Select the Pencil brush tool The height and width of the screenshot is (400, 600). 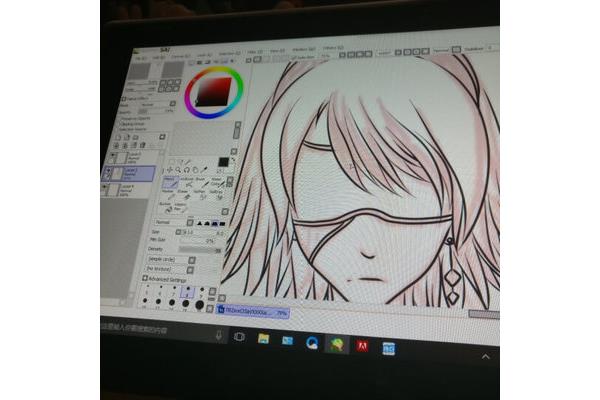tap(171, 182)
